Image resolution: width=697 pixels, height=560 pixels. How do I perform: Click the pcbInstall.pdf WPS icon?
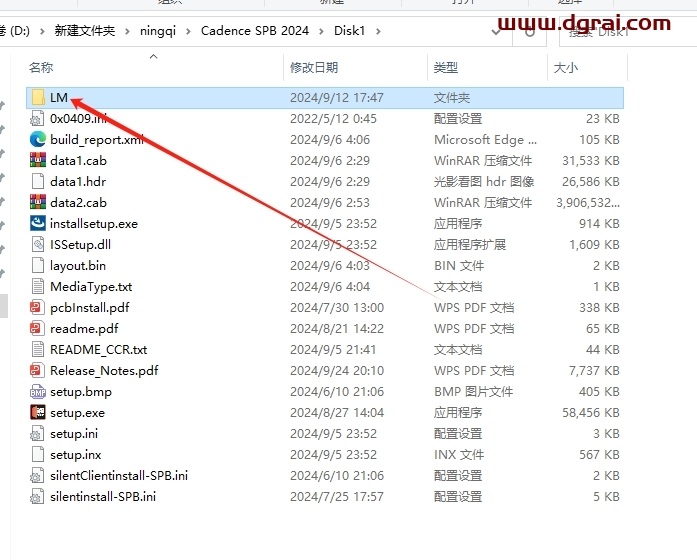coord(37,308)
